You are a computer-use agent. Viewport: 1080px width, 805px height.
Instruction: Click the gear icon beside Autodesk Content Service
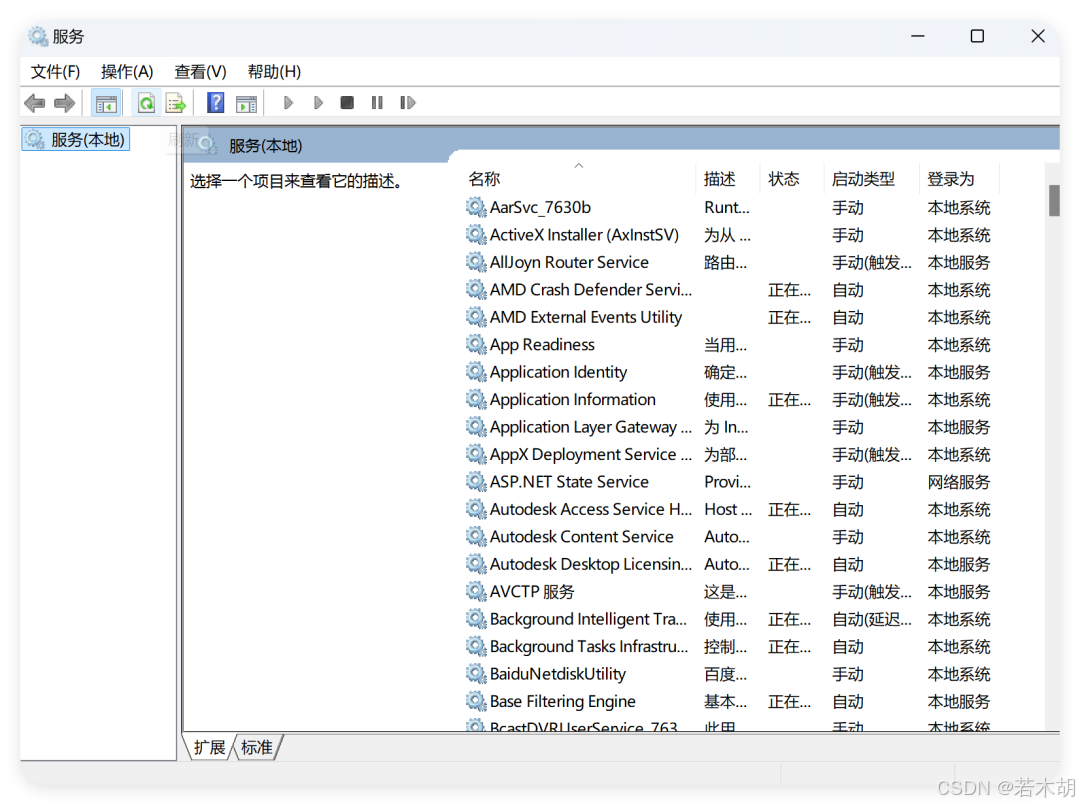[476, 536]
